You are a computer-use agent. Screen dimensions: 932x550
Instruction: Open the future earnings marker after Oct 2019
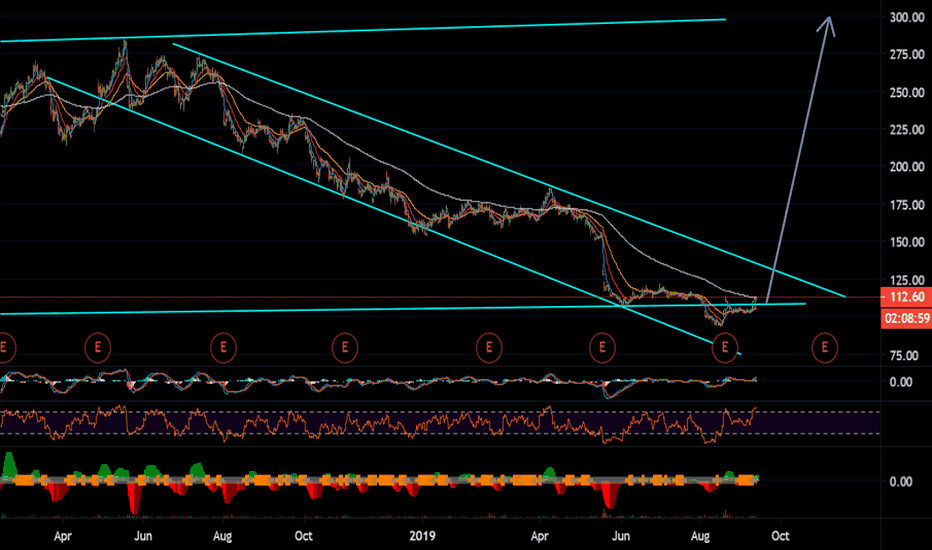tap(824, 347)
